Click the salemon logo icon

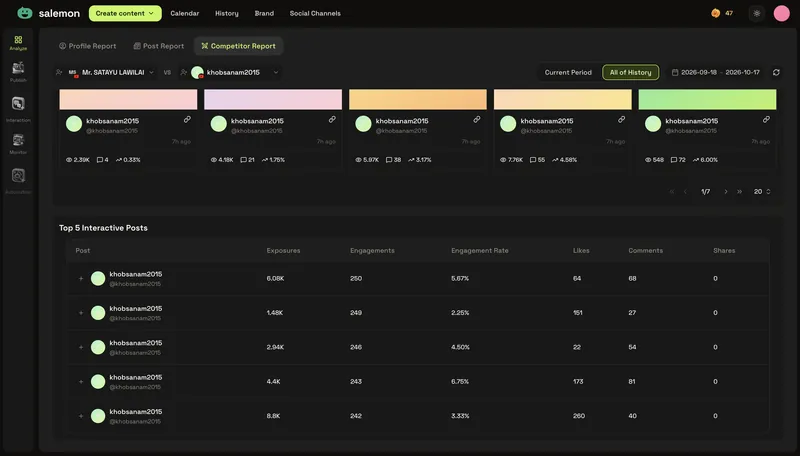click(24, 13)
